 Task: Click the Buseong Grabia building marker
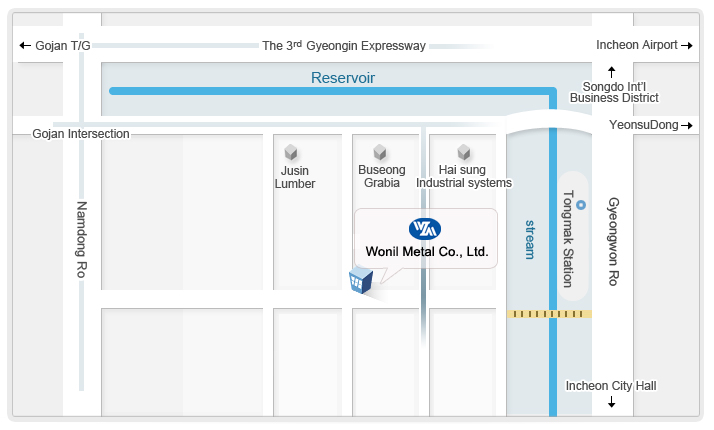[380, 153]
